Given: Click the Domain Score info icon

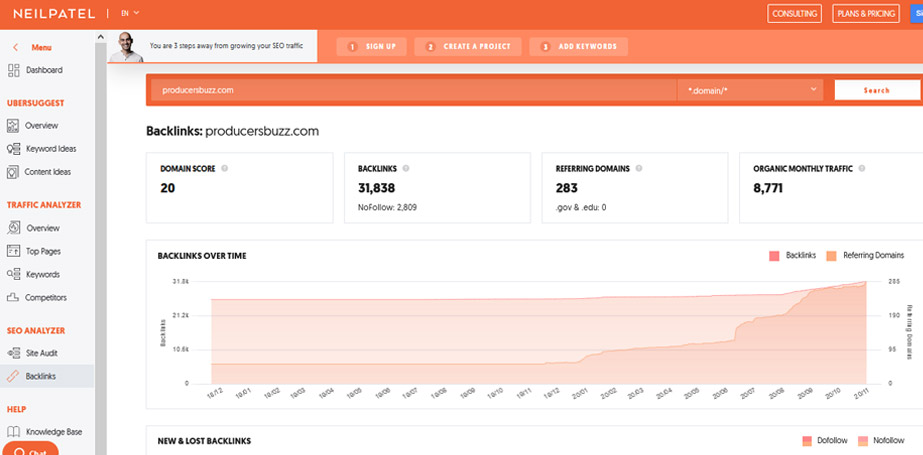Looking at the screenshot, I should (x=224, y=168).
